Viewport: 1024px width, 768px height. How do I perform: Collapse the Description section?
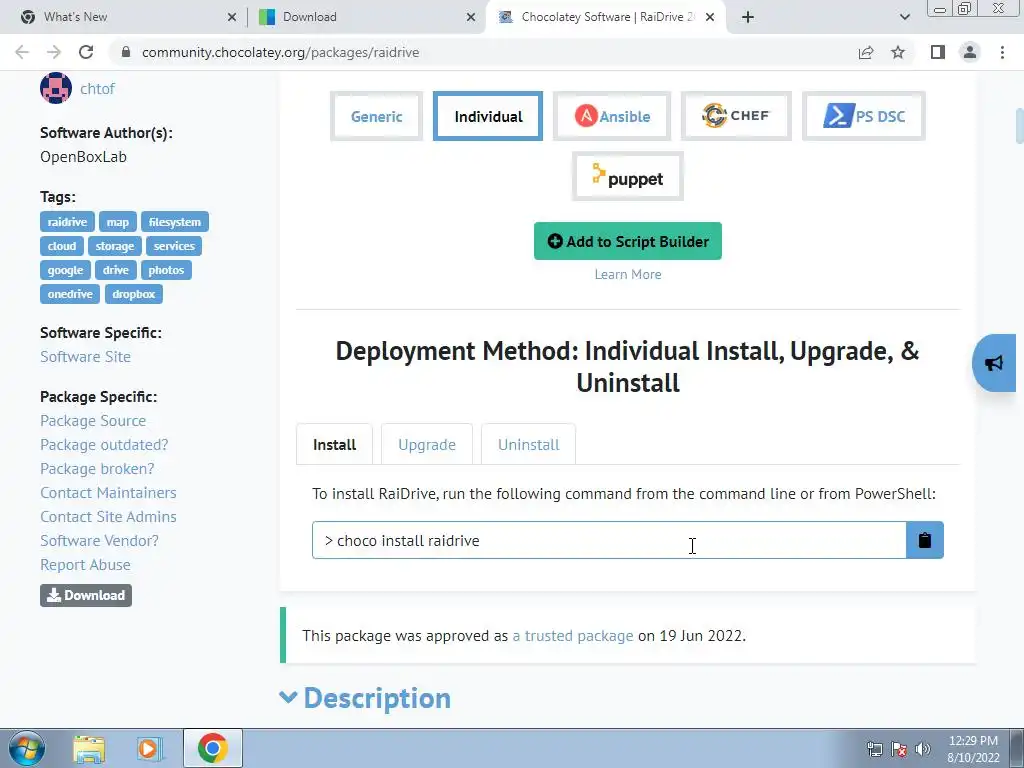[x=365, y=698]
